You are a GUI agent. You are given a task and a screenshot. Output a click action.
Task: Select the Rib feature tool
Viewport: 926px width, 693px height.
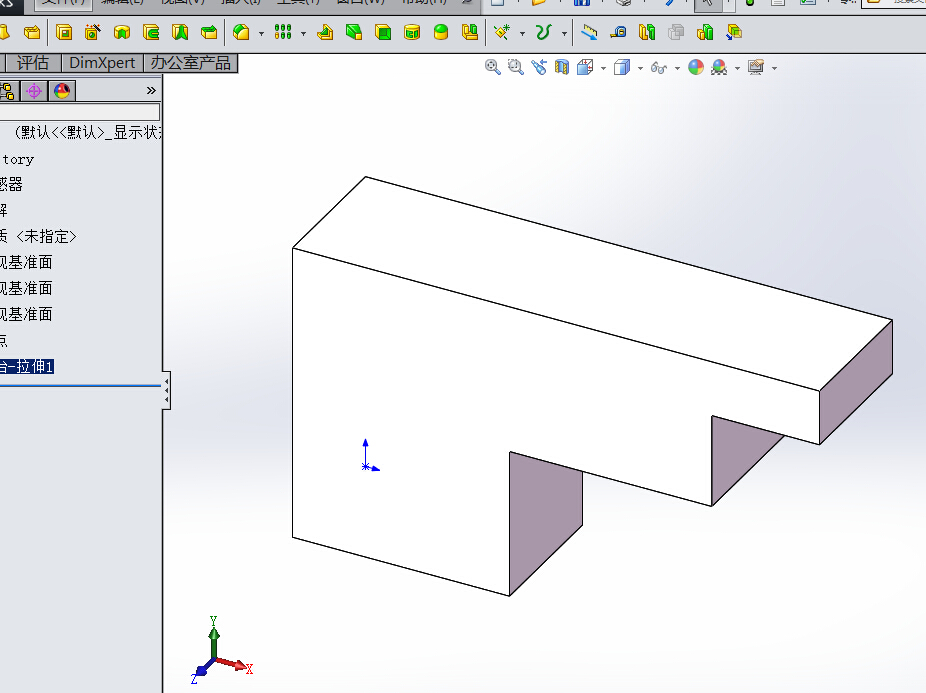pos(325,32)
